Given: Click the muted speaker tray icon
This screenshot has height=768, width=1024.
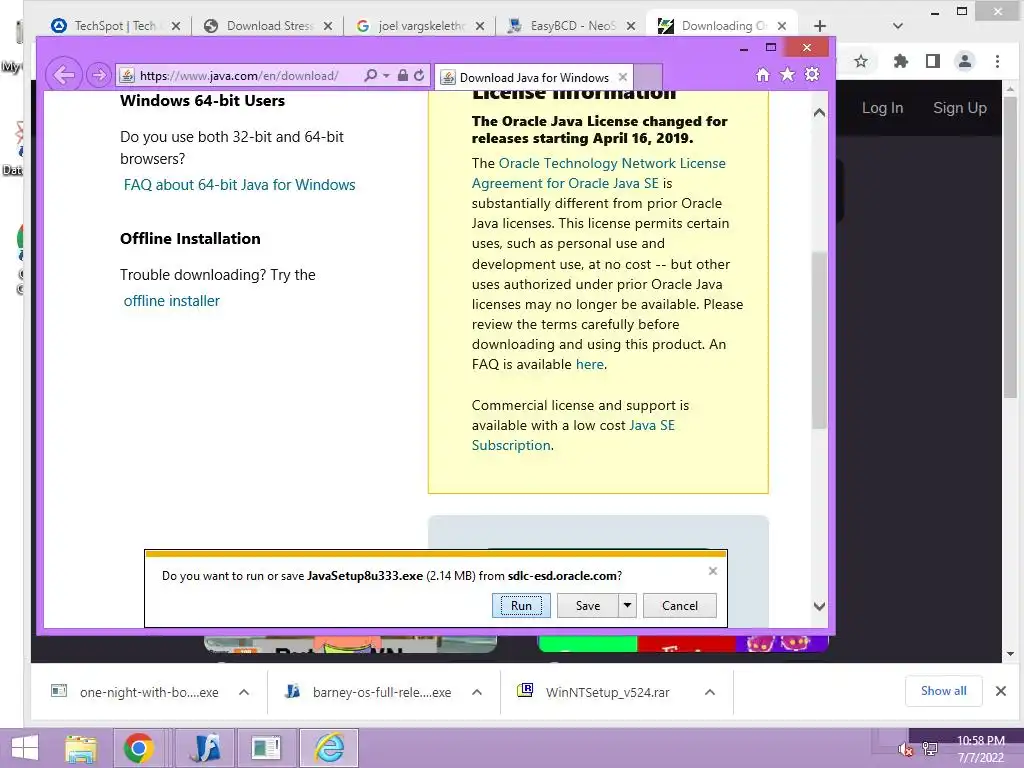Looking at the screenshot, I should coord(905,750).
